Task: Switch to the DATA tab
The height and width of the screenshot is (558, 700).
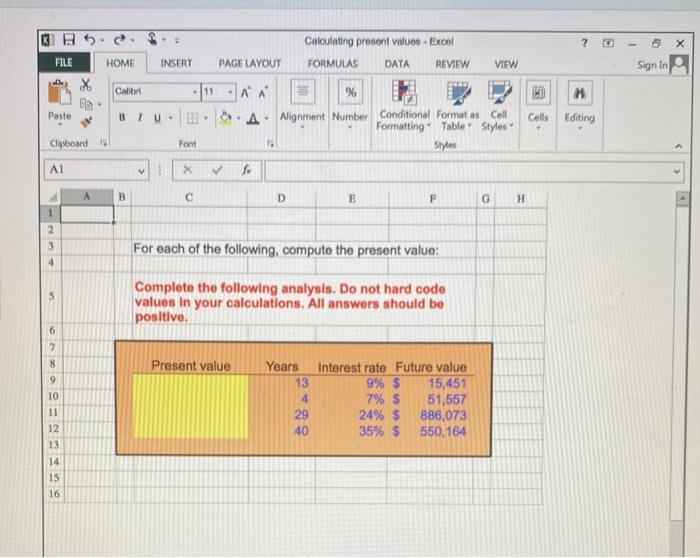Action: (x=397, y=64)
